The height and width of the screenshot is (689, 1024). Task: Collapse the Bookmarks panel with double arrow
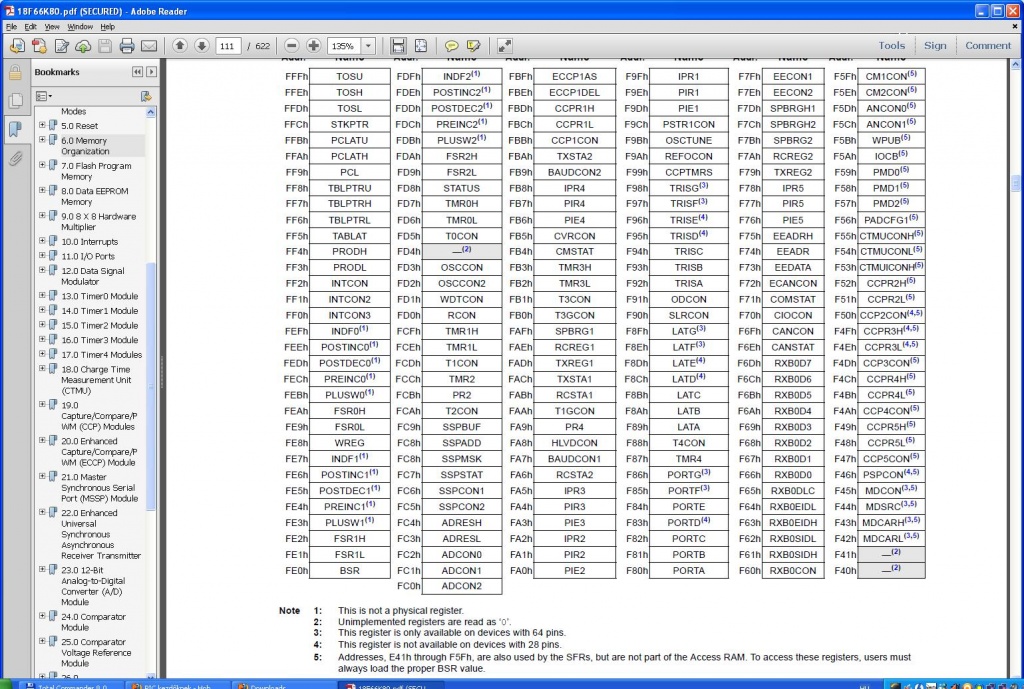[137, 72]
